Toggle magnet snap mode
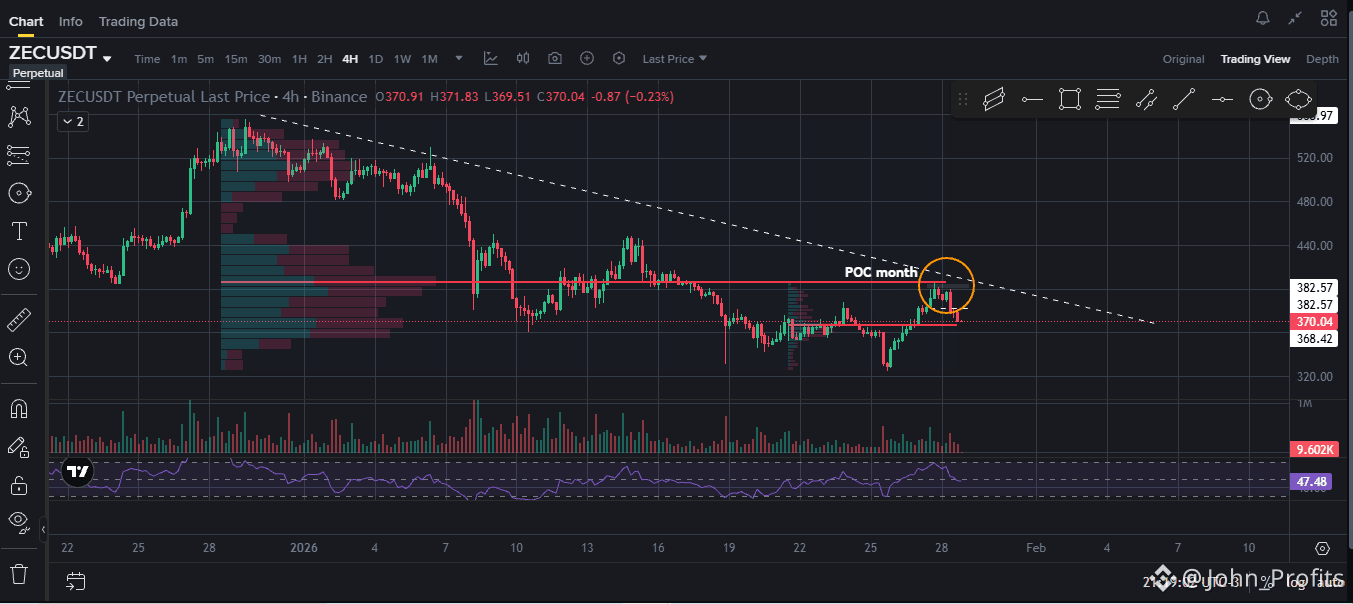 [x=18, y=409]
